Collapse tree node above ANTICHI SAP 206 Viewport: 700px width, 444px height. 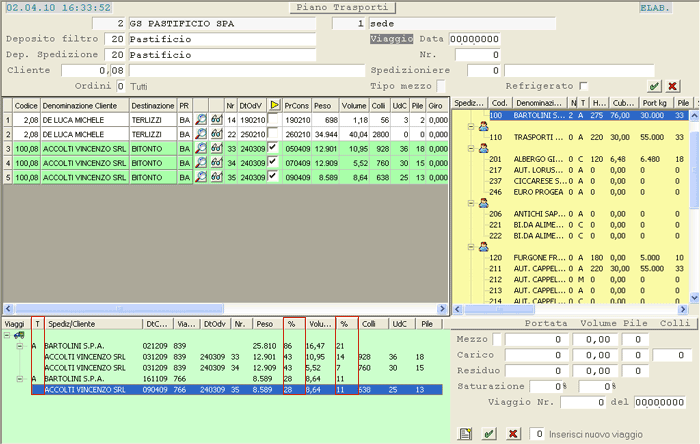click(471, 203)
